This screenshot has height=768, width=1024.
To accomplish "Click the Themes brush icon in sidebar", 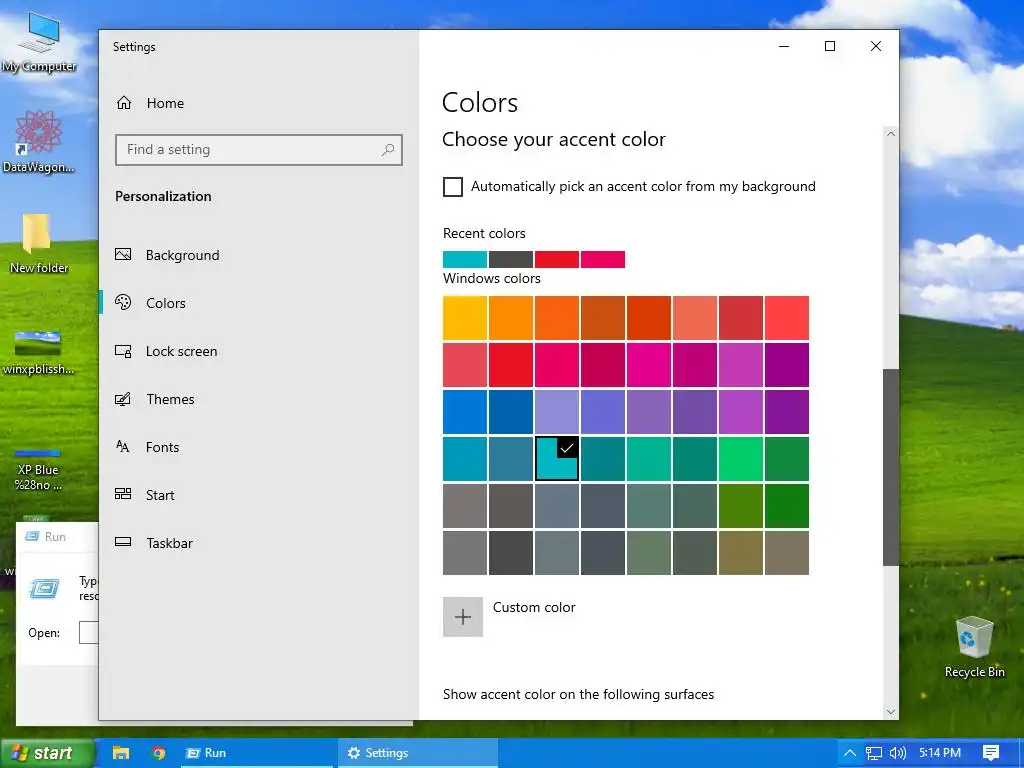I will point(123,399).
